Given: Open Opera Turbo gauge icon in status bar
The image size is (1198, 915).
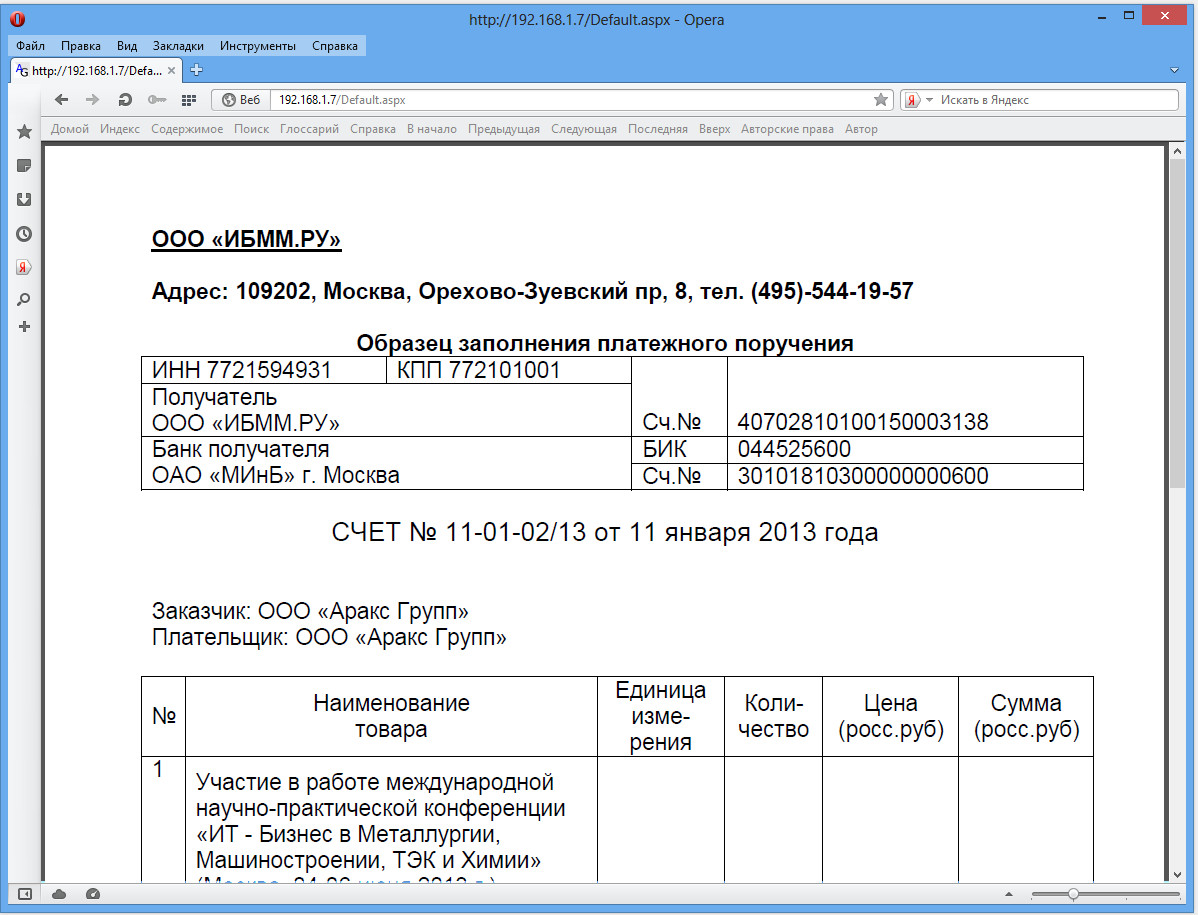Looking at the screenshot, I should pos(93,894).
